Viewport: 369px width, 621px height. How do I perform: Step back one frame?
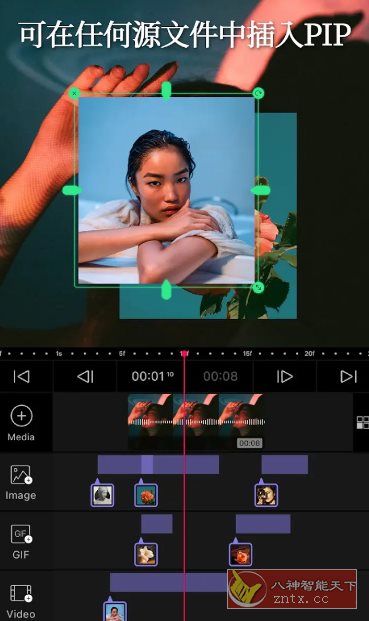click(86, 376)
